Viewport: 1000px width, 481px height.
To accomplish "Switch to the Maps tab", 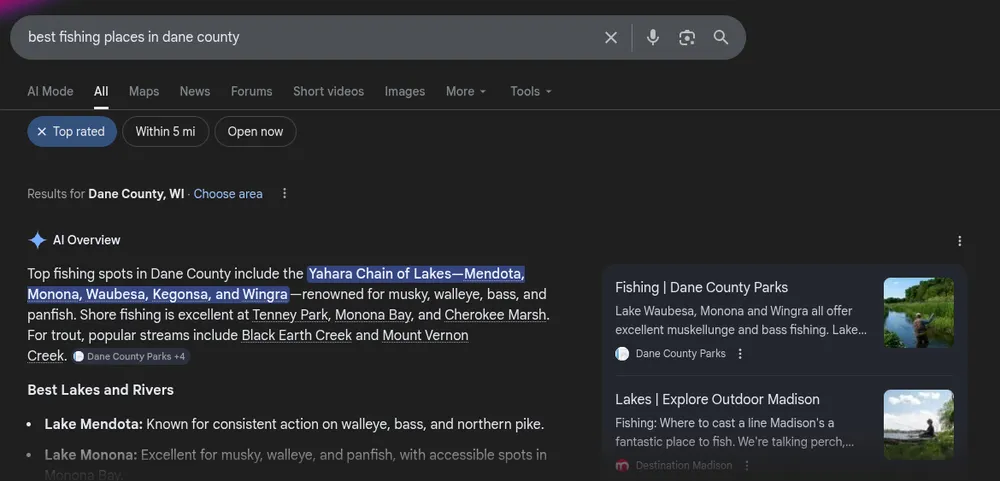I will pyautogui.click(x=144, y=91).
